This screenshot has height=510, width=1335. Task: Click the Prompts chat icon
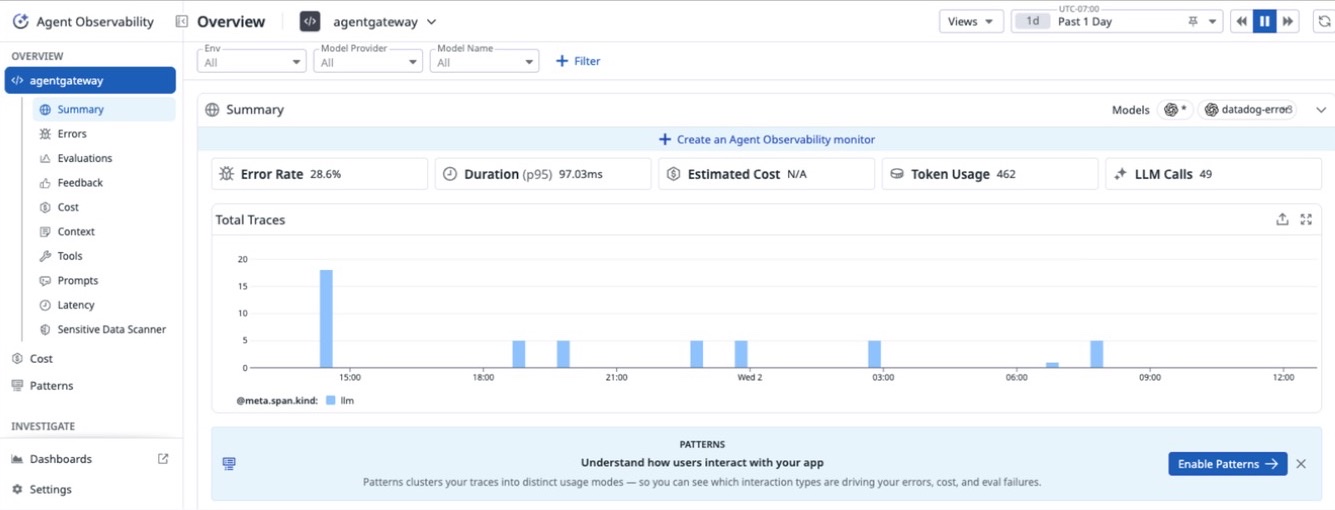[45, 281]
